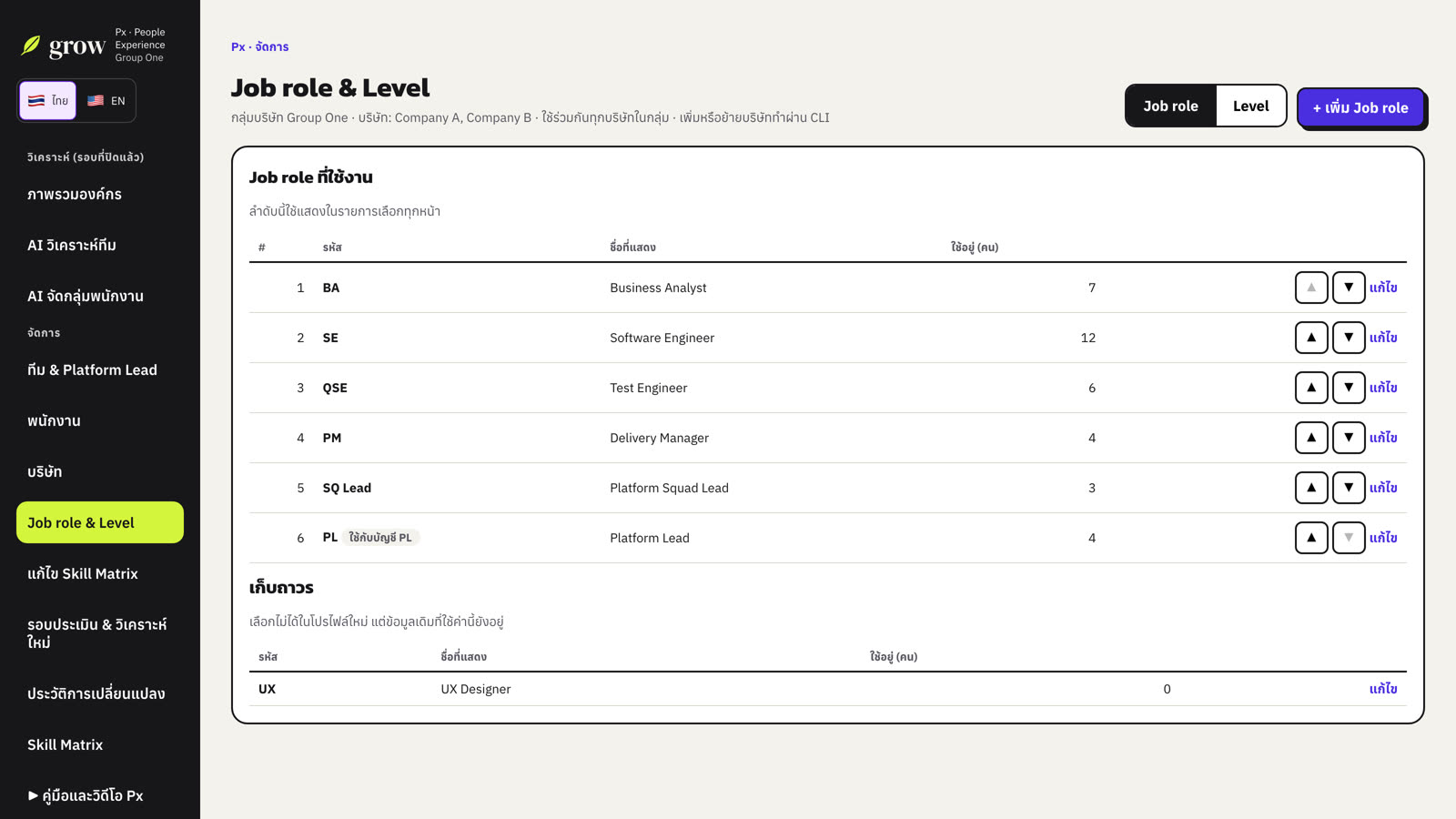Image resolution: width=1456 pixels, height=819 pixels.
Task: Edit the SQ Lead row
Action: coord(1383,488)
